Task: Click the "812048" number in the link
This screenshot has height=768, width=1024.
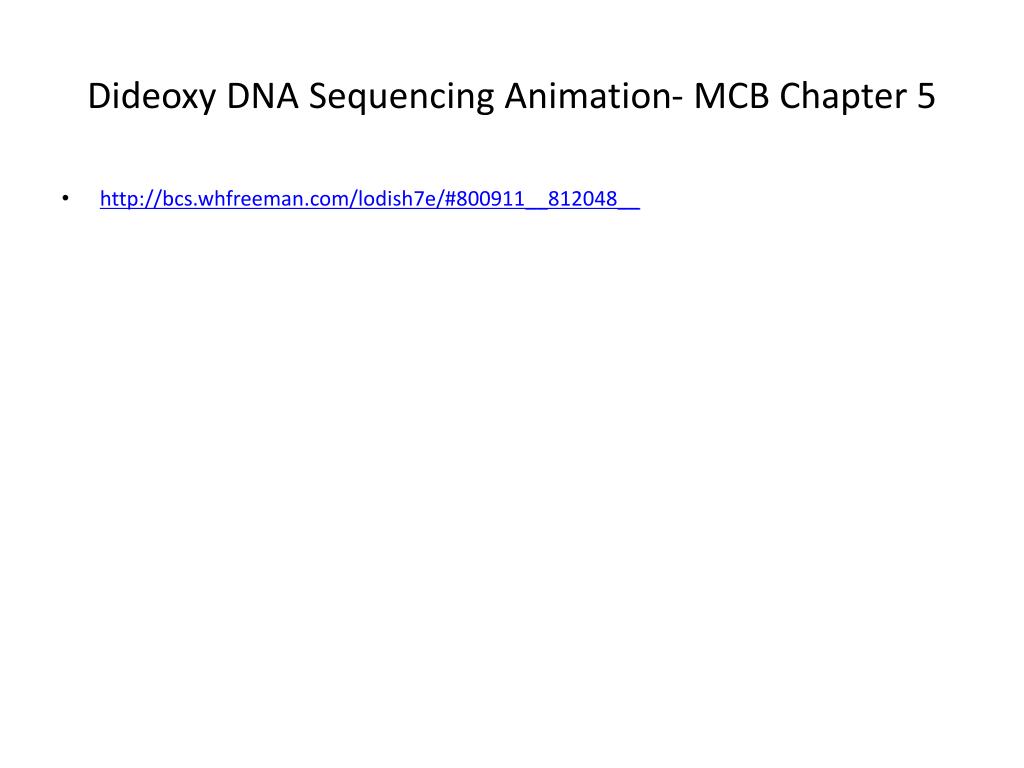Action: click(x=583, y=199)
